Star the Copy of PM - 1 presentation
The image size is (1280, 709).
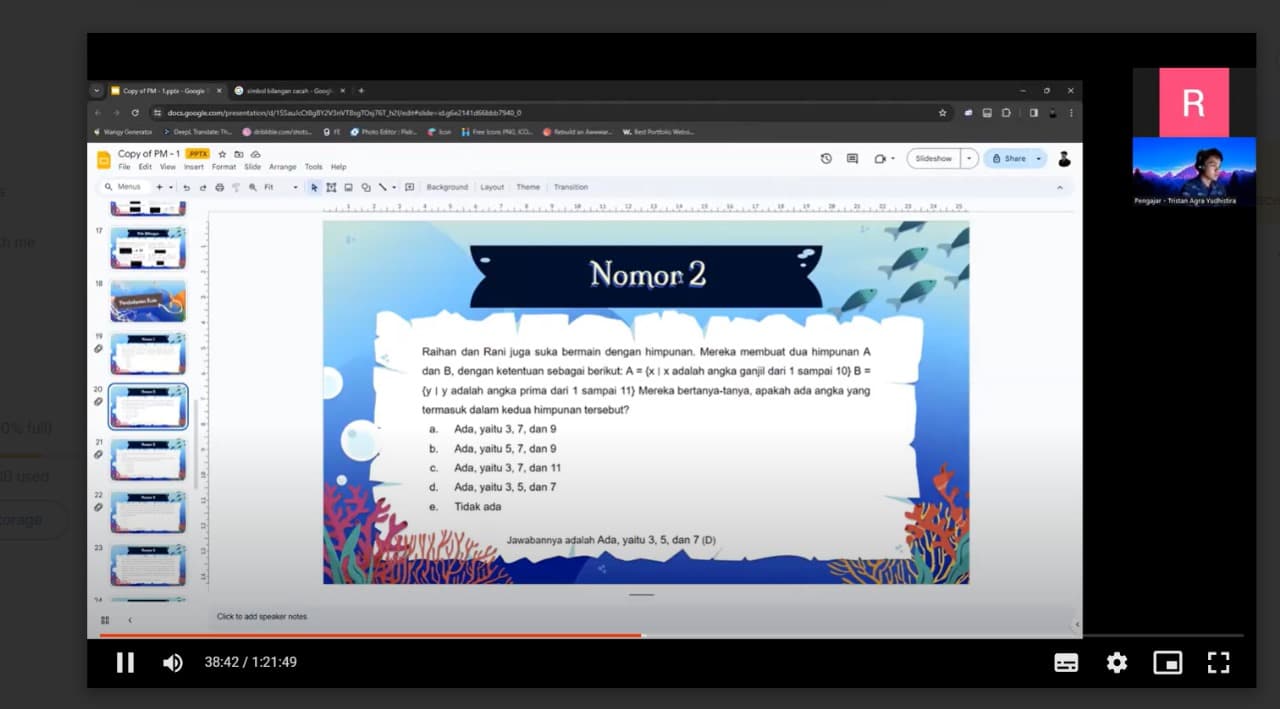[222, 154]
